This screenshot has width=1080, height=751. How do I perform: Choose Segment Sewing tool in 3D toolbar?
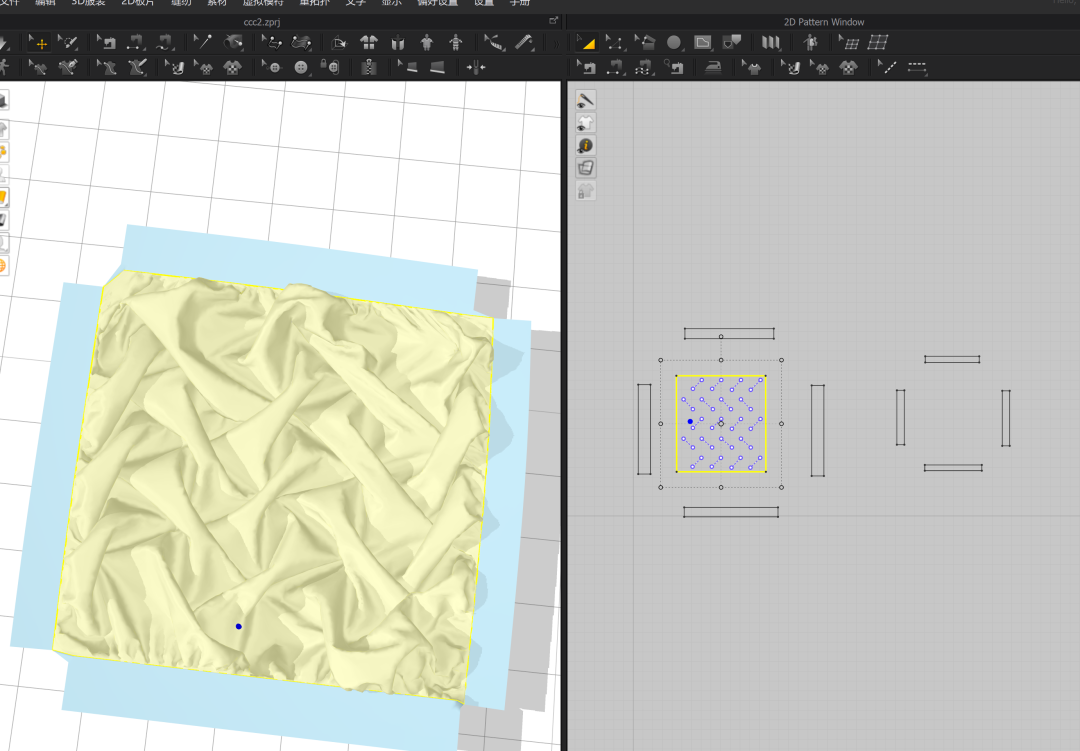click(135, 43)
